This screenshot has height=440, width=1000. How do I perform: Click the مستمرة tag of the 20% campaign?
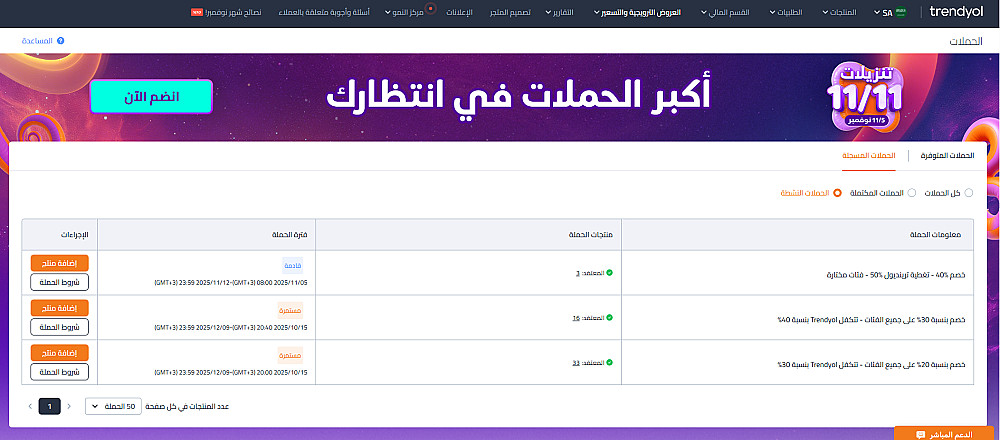pyautogui.click(x=290, y=355)
